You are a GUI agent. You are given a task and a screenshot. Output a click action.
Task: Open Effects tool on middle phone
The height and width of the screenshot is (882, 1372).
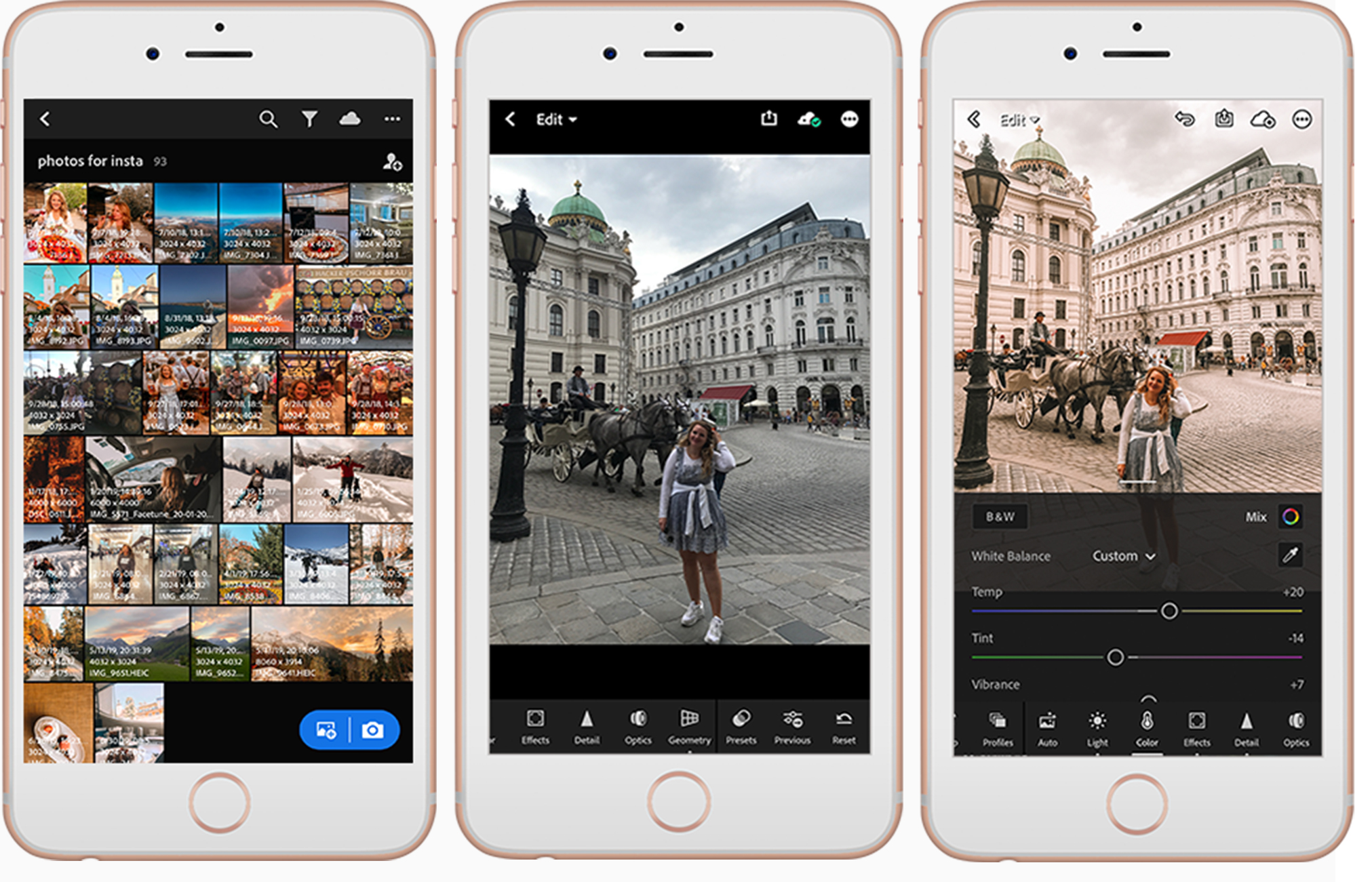[x=535, y=727]
